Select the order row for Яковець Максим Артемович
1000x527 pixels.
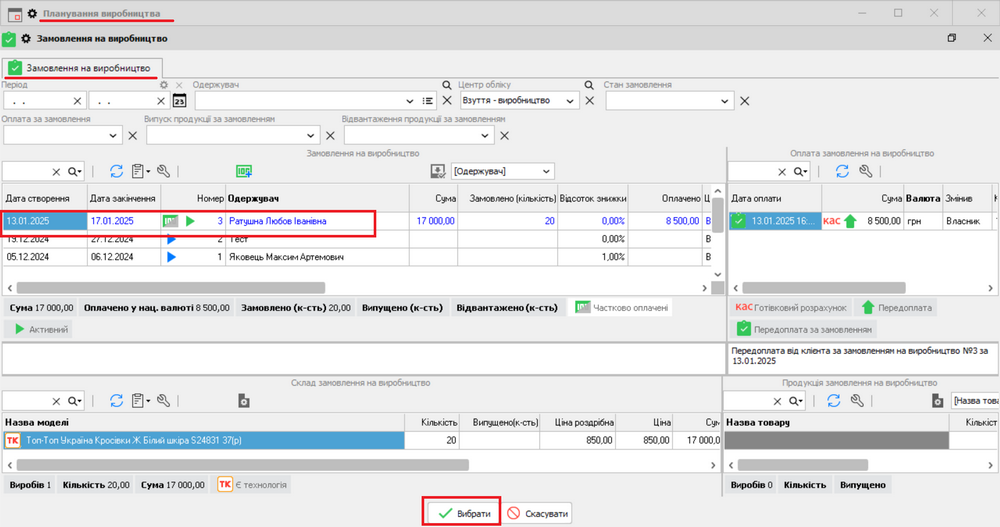click(x=285, y=257)
